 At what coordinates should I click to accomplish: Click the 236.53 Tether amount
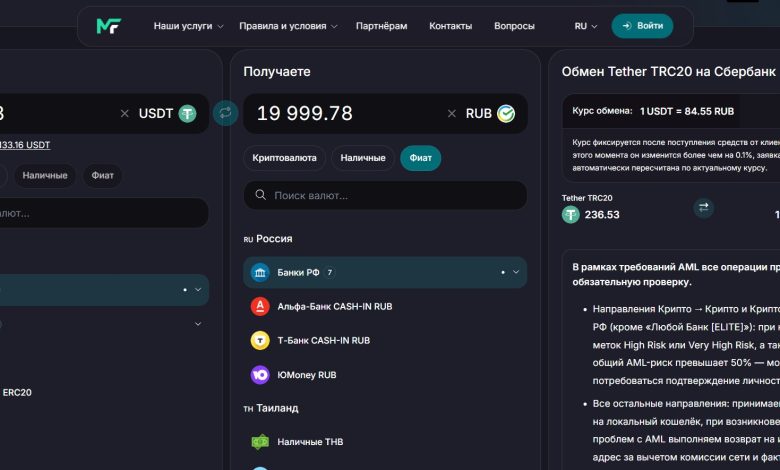[x=602, y=215]
